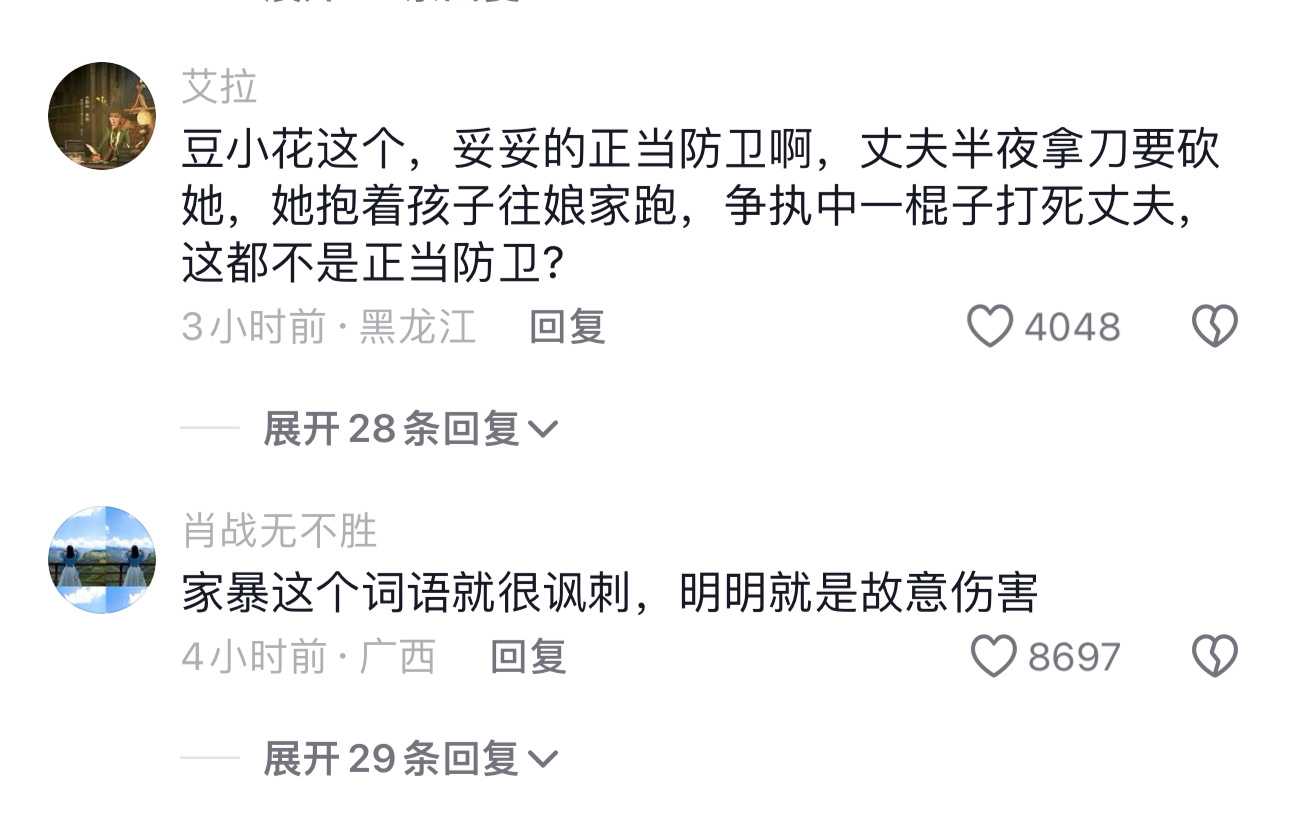Click the 4小时前·广西 timestamp
1290x815 pixels.
pos(308,656)
